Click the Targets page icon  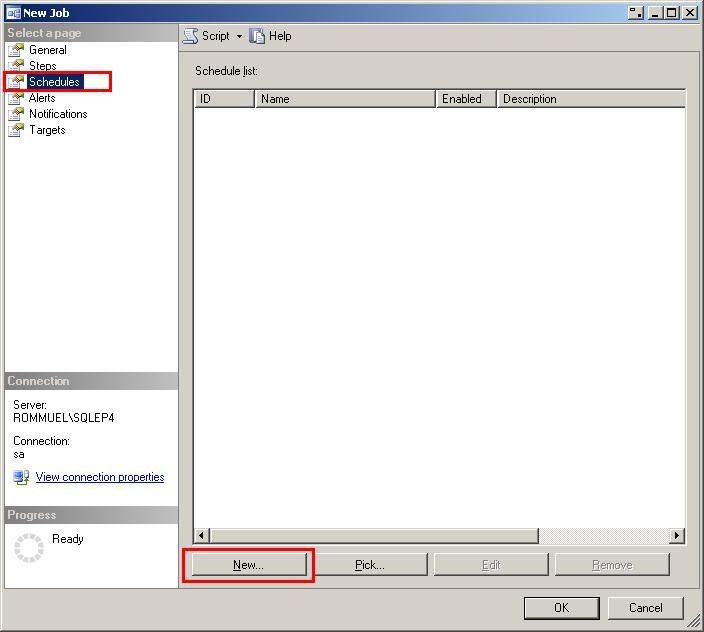click(16, 130)
